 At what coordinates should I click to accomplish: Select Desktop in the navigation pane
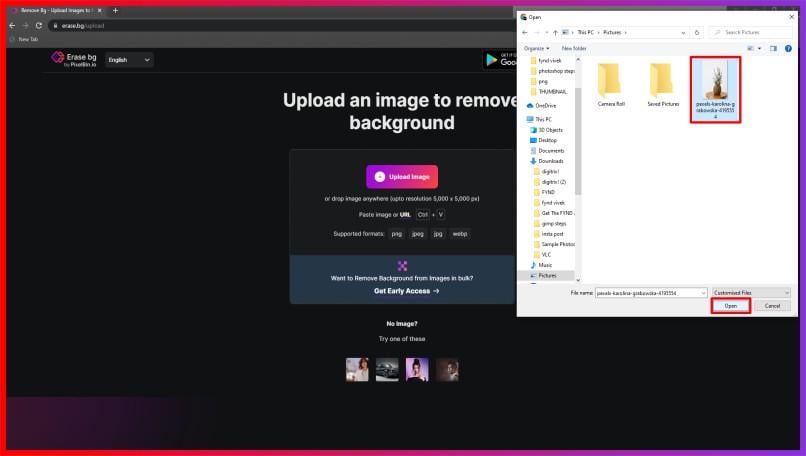(543, 140)
